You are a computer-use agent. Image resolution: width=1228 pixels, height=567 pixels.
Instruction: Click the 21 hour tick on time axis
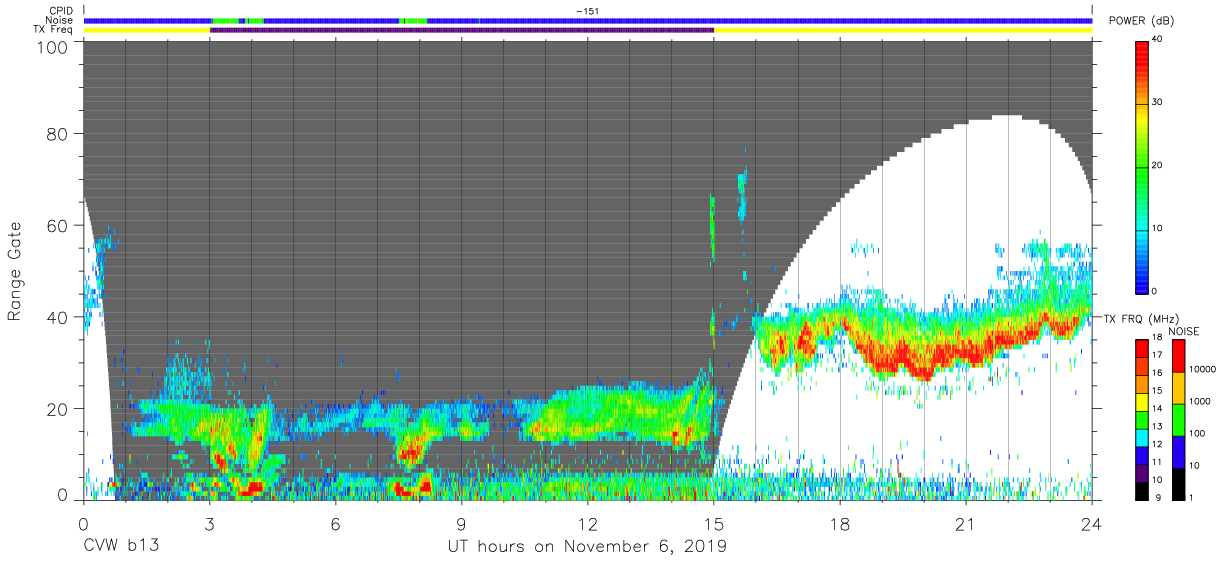coord(966,524)
